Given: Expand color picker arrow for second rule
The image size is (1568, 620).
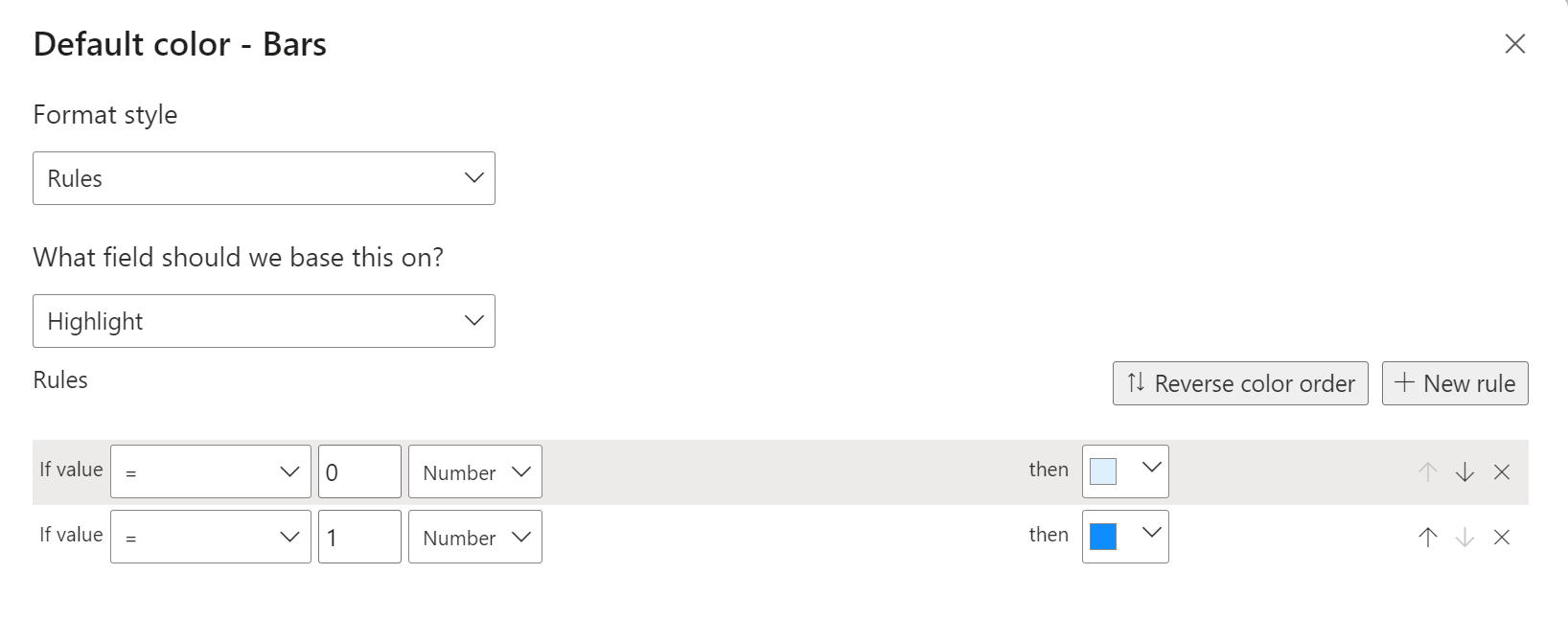Looking at the screenshot, I should click(x=1151, y=534).
